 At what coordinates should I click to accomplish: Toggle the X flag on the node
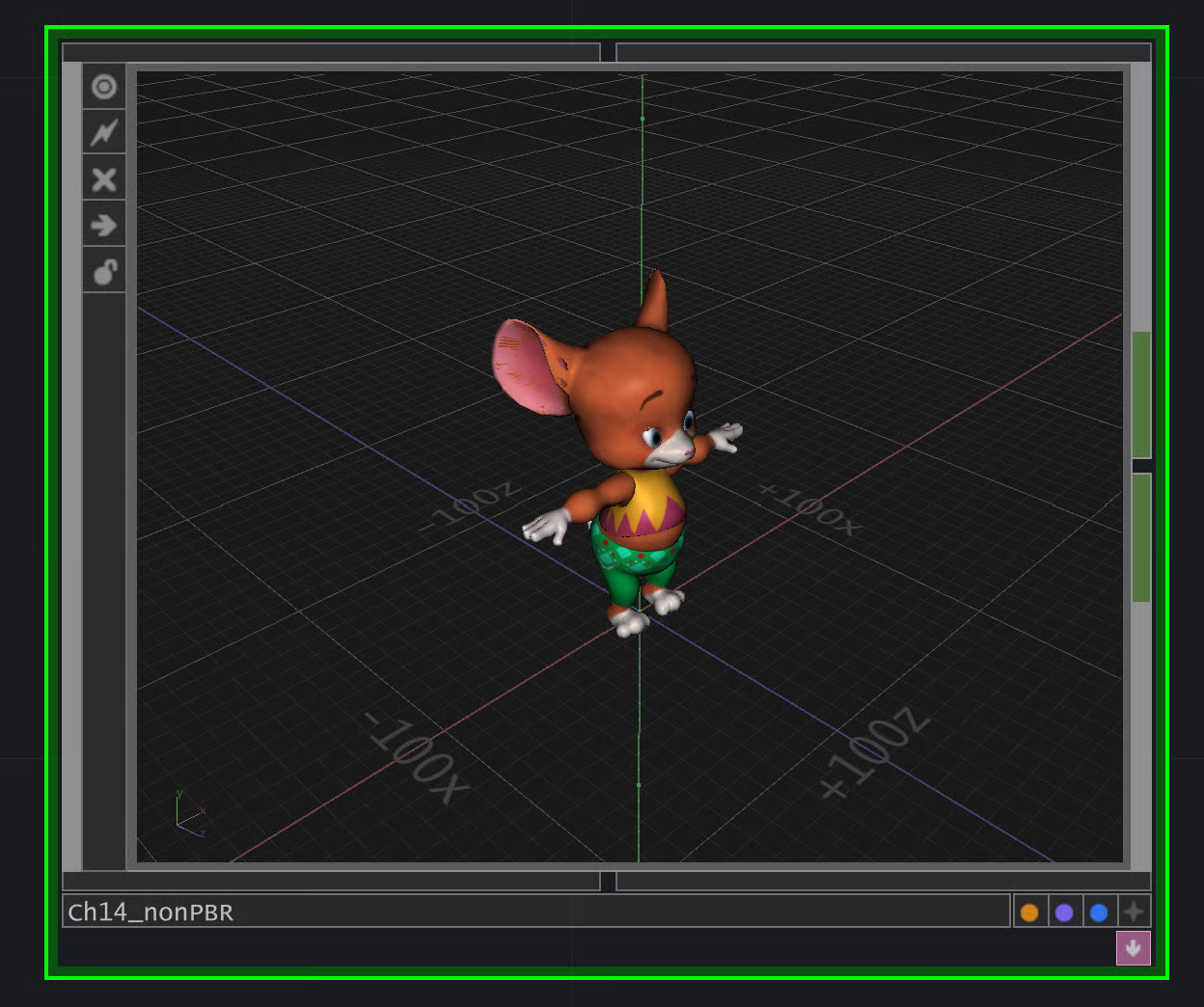click(x=104, y=179)
